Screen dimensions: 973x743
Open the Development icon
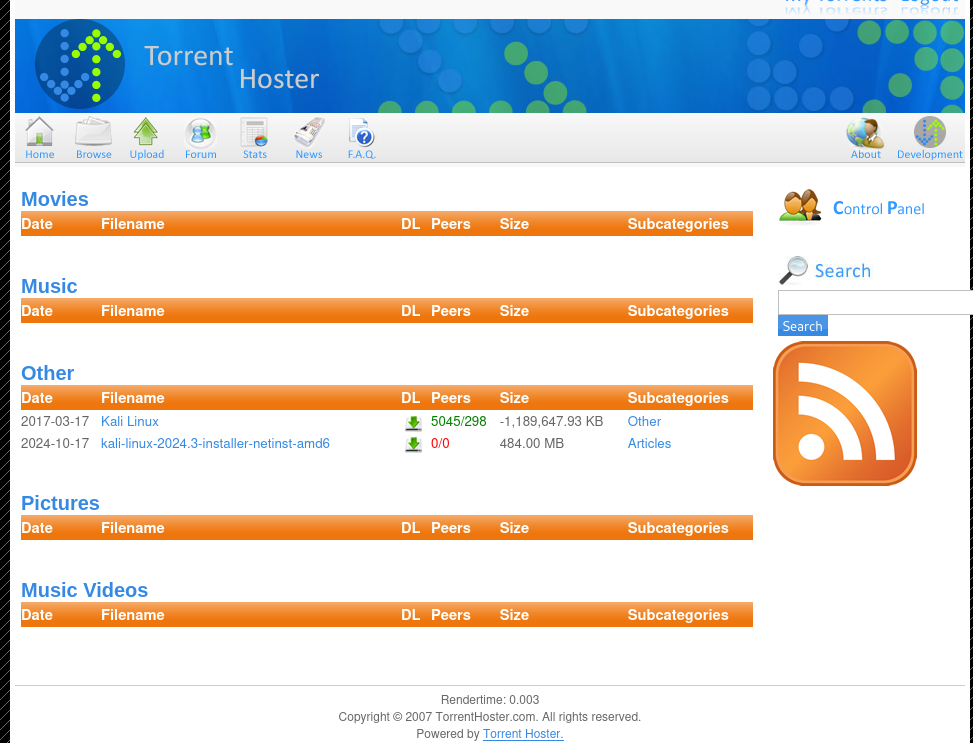tap(929, 131)
